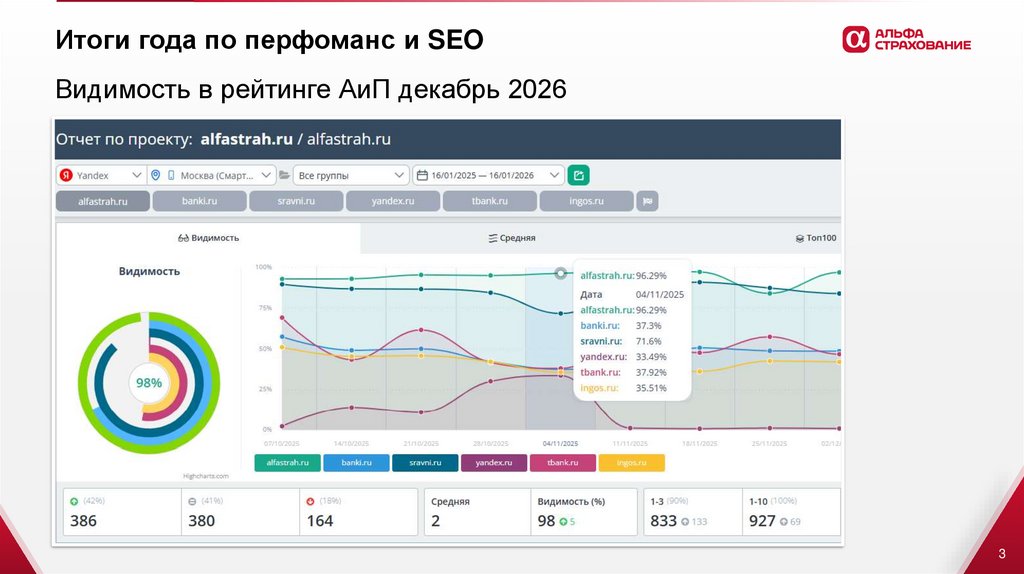The image size is (1024, 574).
Task: Click the green up-arrow icon at 42%
Action: tap(74, 502)
